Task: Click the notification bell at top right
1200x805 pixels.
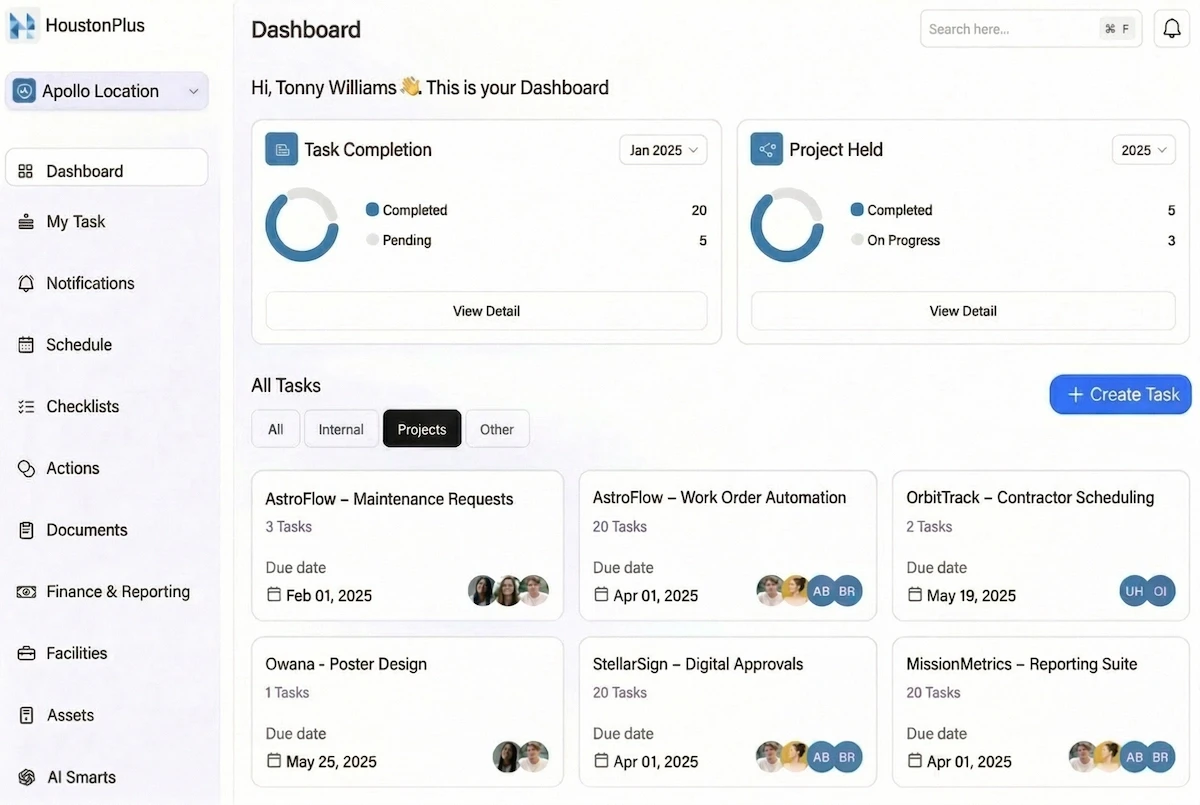Action: click(x=1171, y=28)
